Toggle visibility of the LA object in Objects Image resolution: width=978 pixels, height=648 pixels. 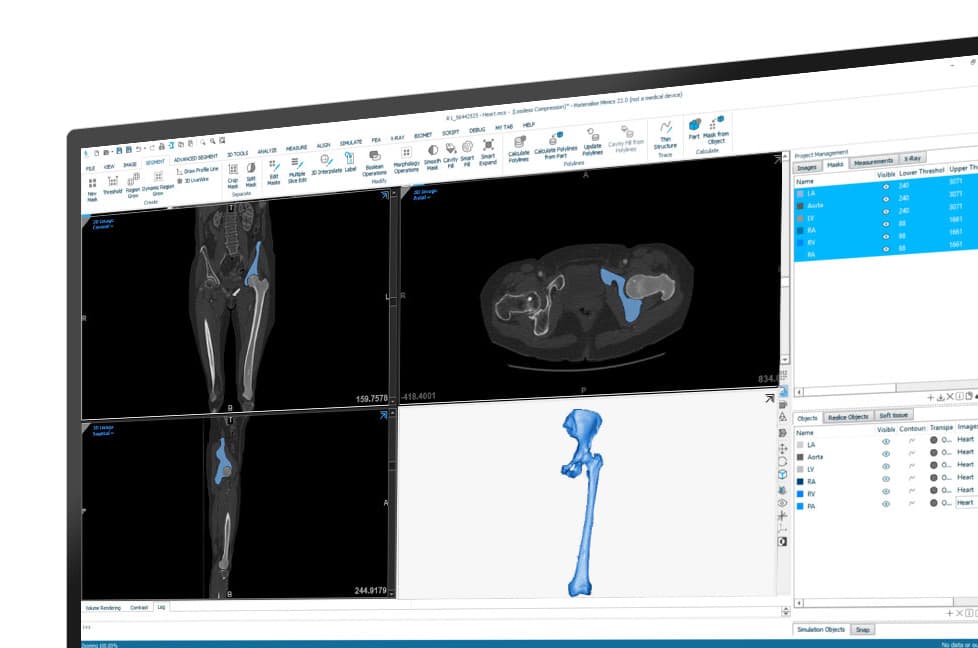886,442
